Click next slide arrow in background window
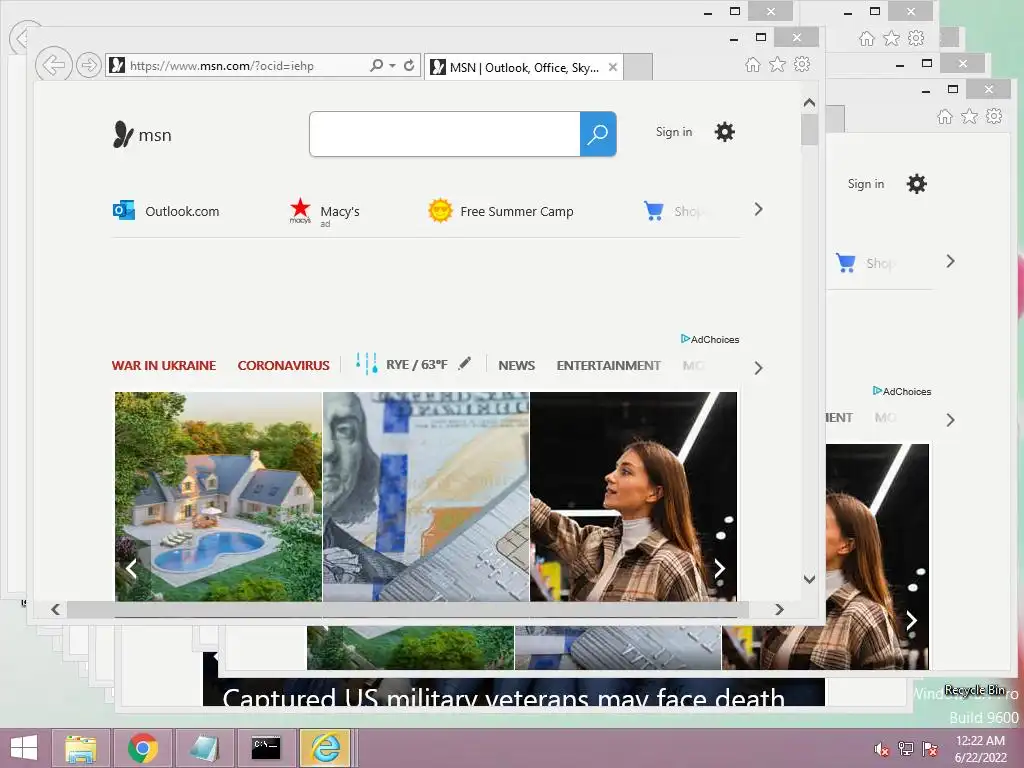 click(911, 620)
